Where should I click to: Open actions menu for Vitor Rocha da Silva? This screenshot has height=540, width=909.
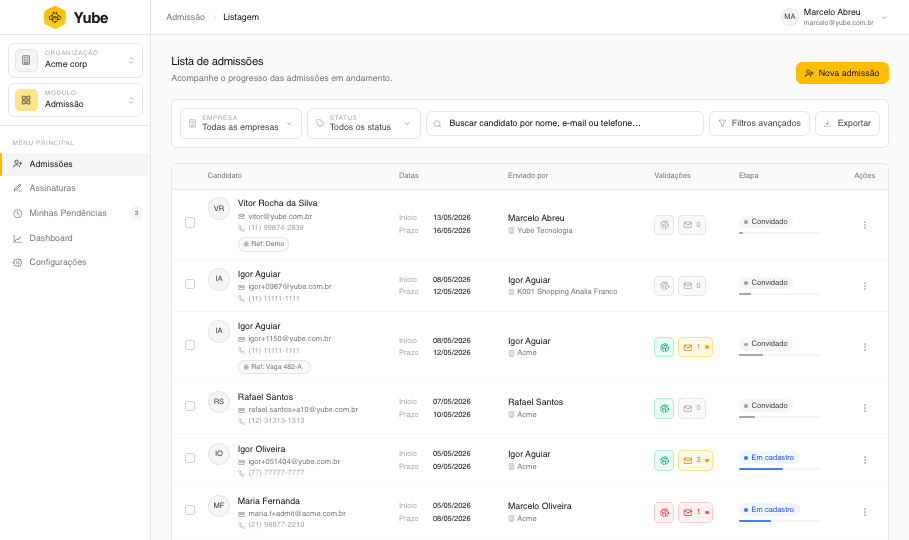pos(864,224)
